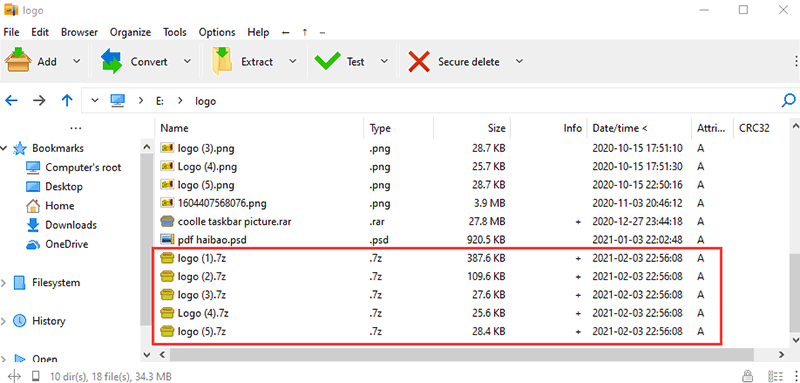Click the list view icon in status bar
The height and width of the screenshot is (383, 800).
776,376
